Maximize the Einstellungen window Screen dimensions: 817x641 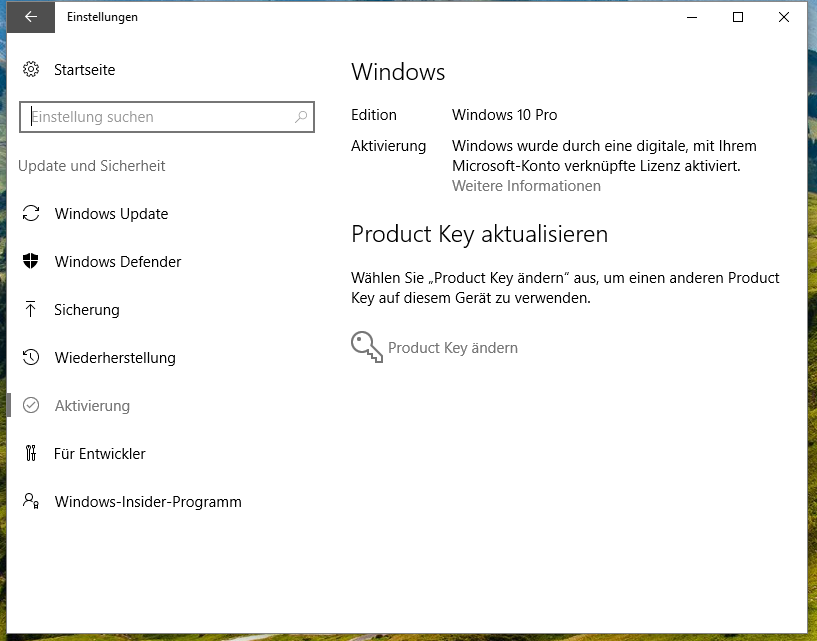click(738, 17)
